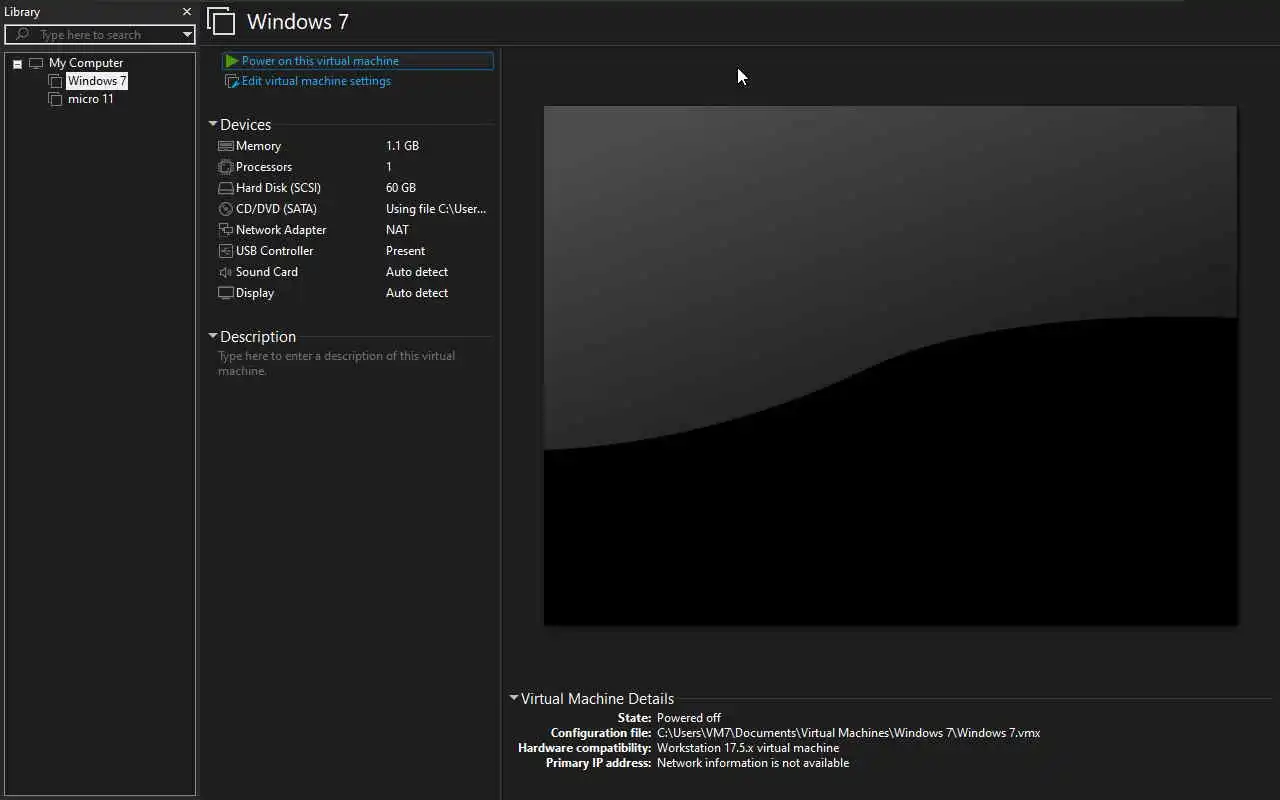1280x800 pixels.
Task: Click the Windows 7.vmx configuration file path
Action: [x=848, y=733]
